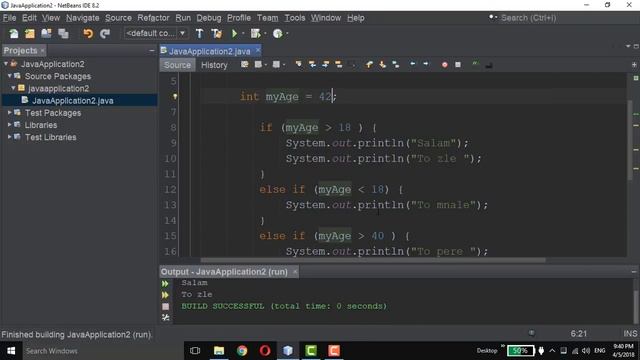The image size is (640, 360).
Task: Start Macro Recording with the red icon
Action: click(444, 64)
